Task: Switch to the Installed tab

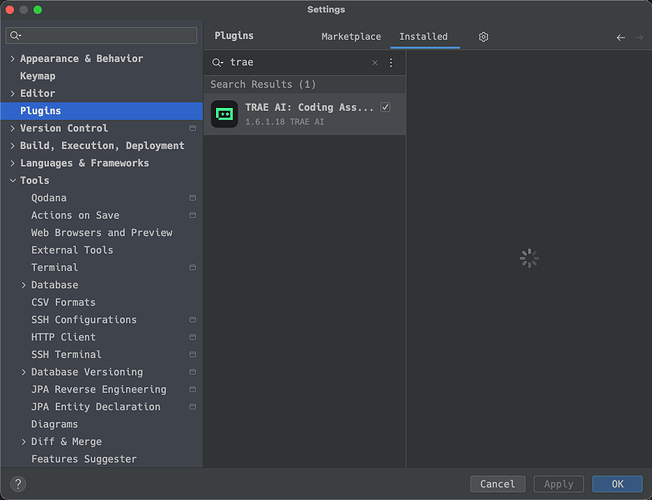Action: click(x=424, y=37)
